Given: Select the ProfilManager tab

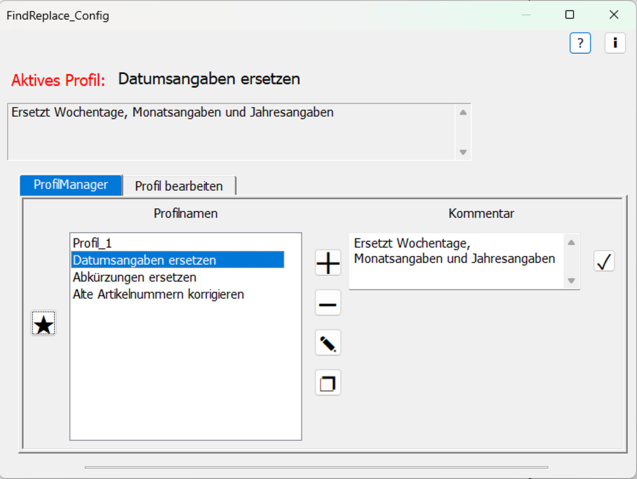Looking at the screenshot, I should pos(71,185).
